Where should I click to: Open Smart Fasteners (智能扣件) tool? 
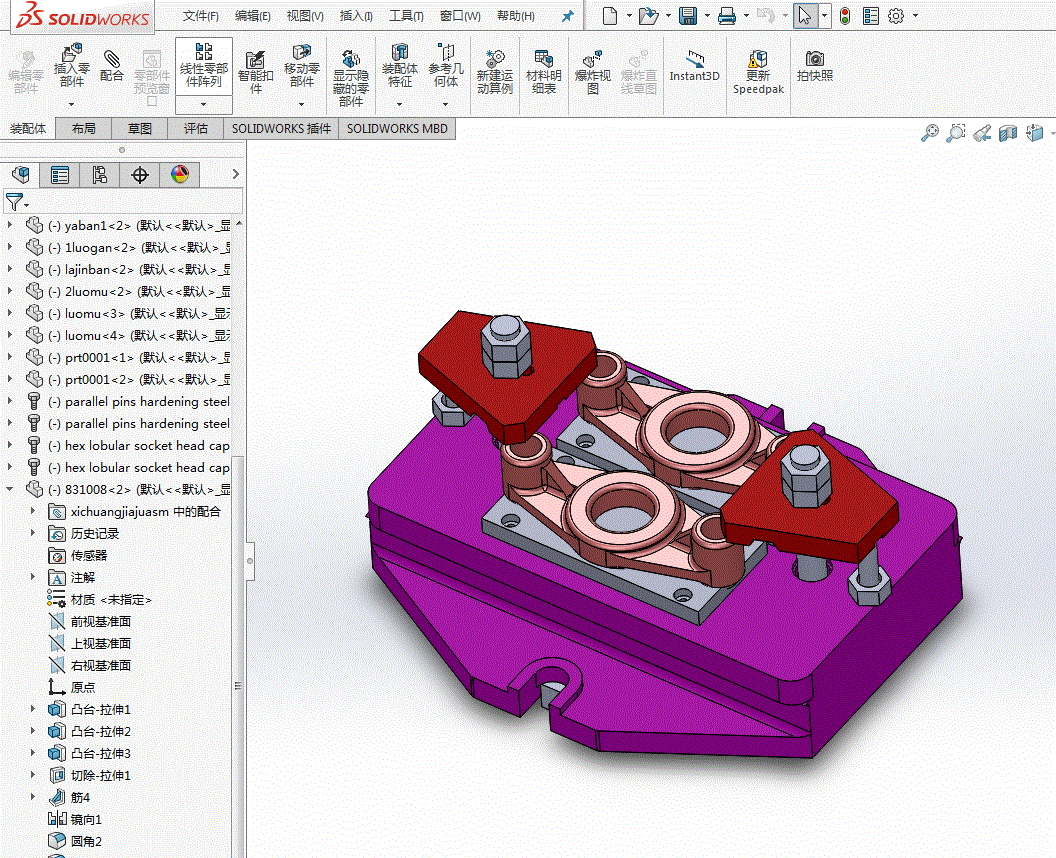tap(255, 72)
